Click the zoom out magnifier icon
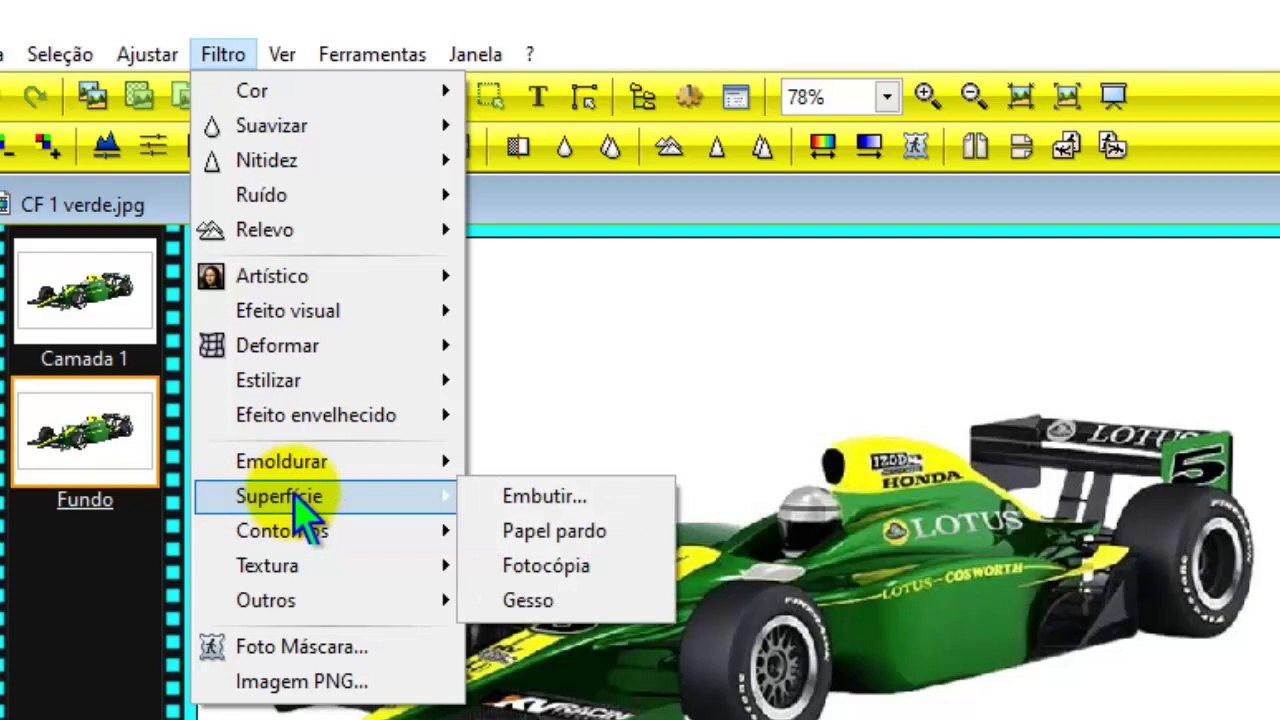The height and width of the screenshot is (720, 1280). pos(974,97)
